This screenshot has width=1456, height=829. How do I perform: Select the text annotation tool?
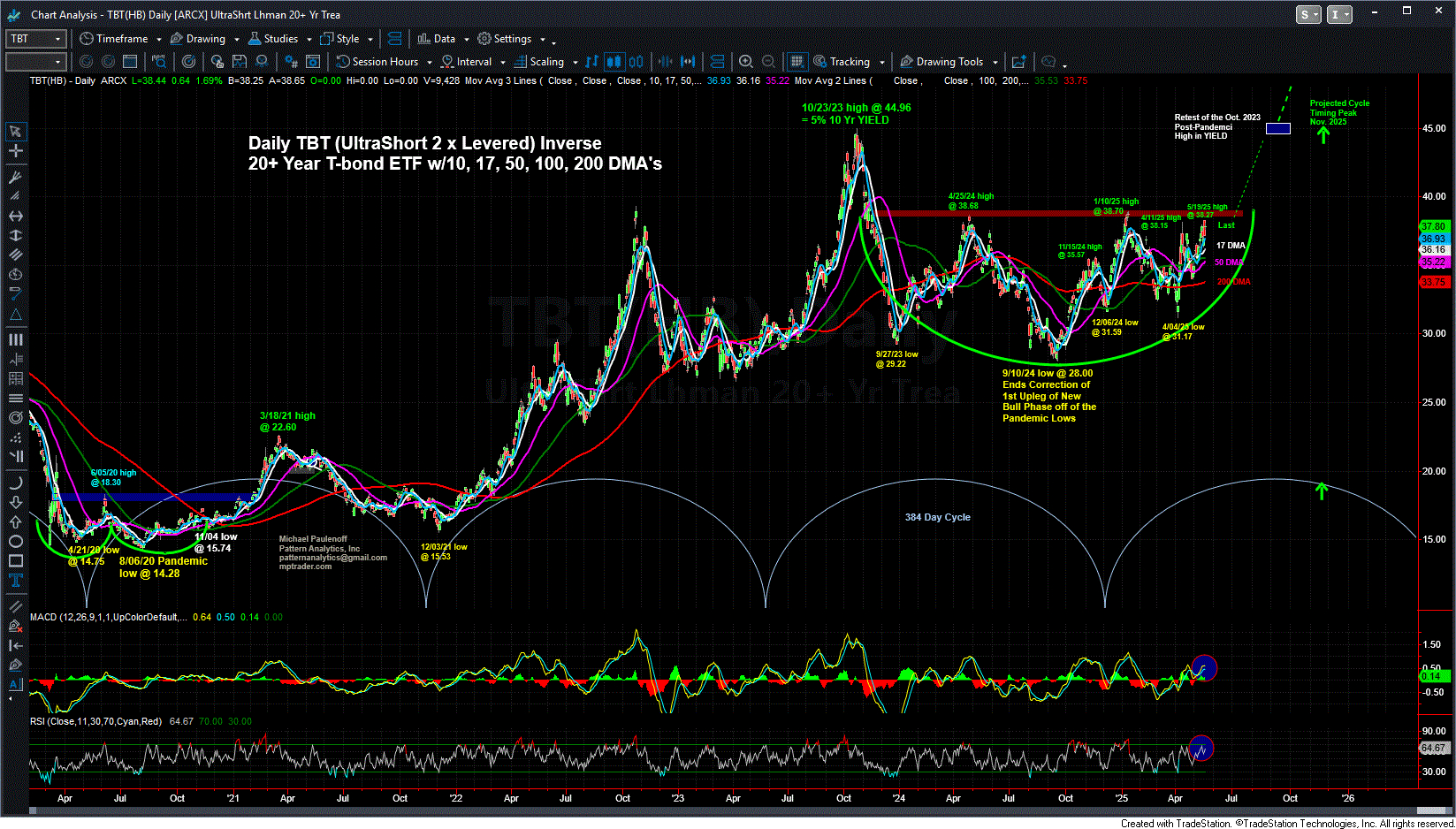pos(15,581)
